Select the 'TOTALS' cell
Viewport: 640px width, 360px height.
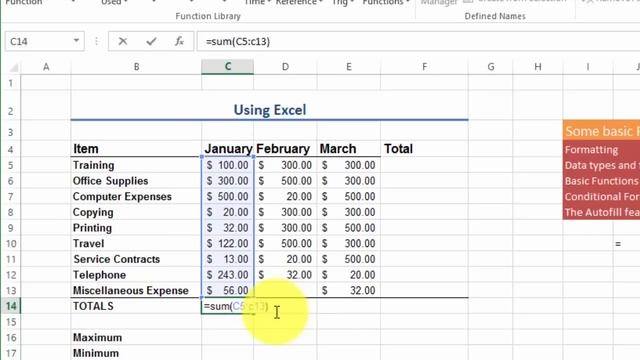[x=136, y=306]
